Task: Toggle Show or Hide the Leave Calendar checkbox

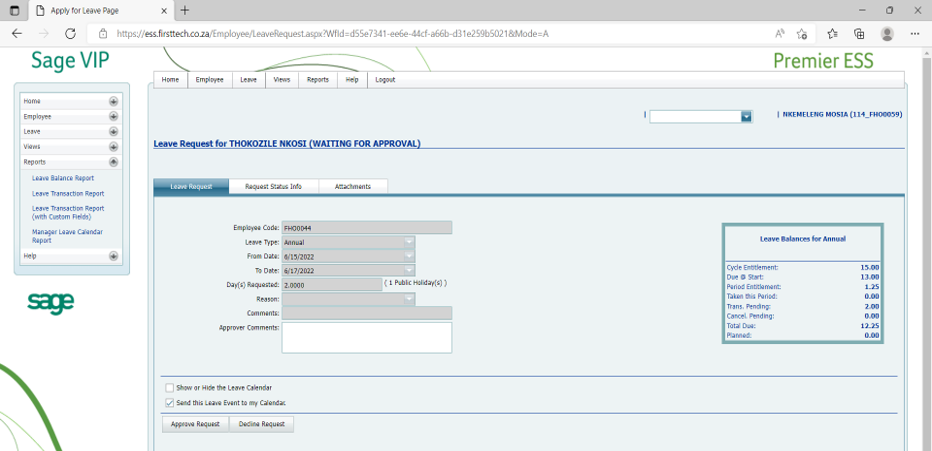Action: pos(169,387)
